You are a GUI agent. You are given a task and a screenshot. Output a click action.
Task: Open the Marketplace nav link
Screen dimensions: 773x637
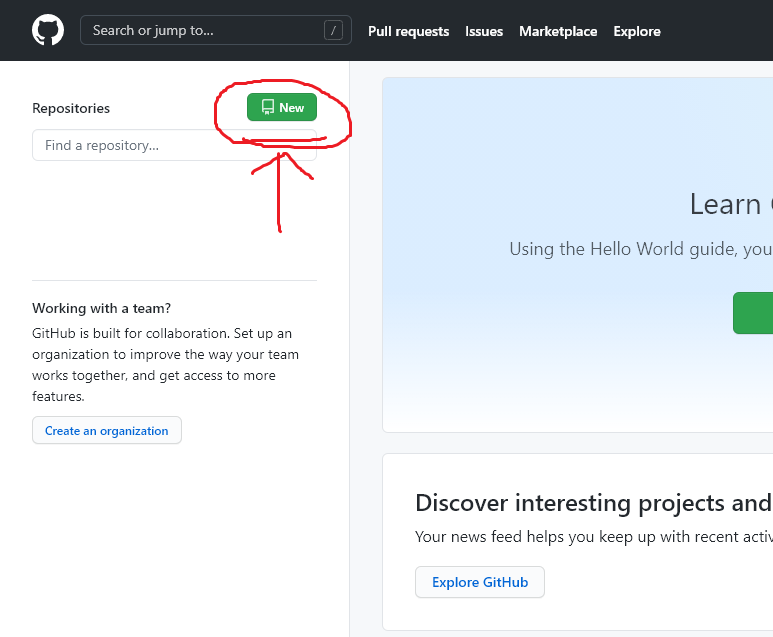click(x=558, y=31)
